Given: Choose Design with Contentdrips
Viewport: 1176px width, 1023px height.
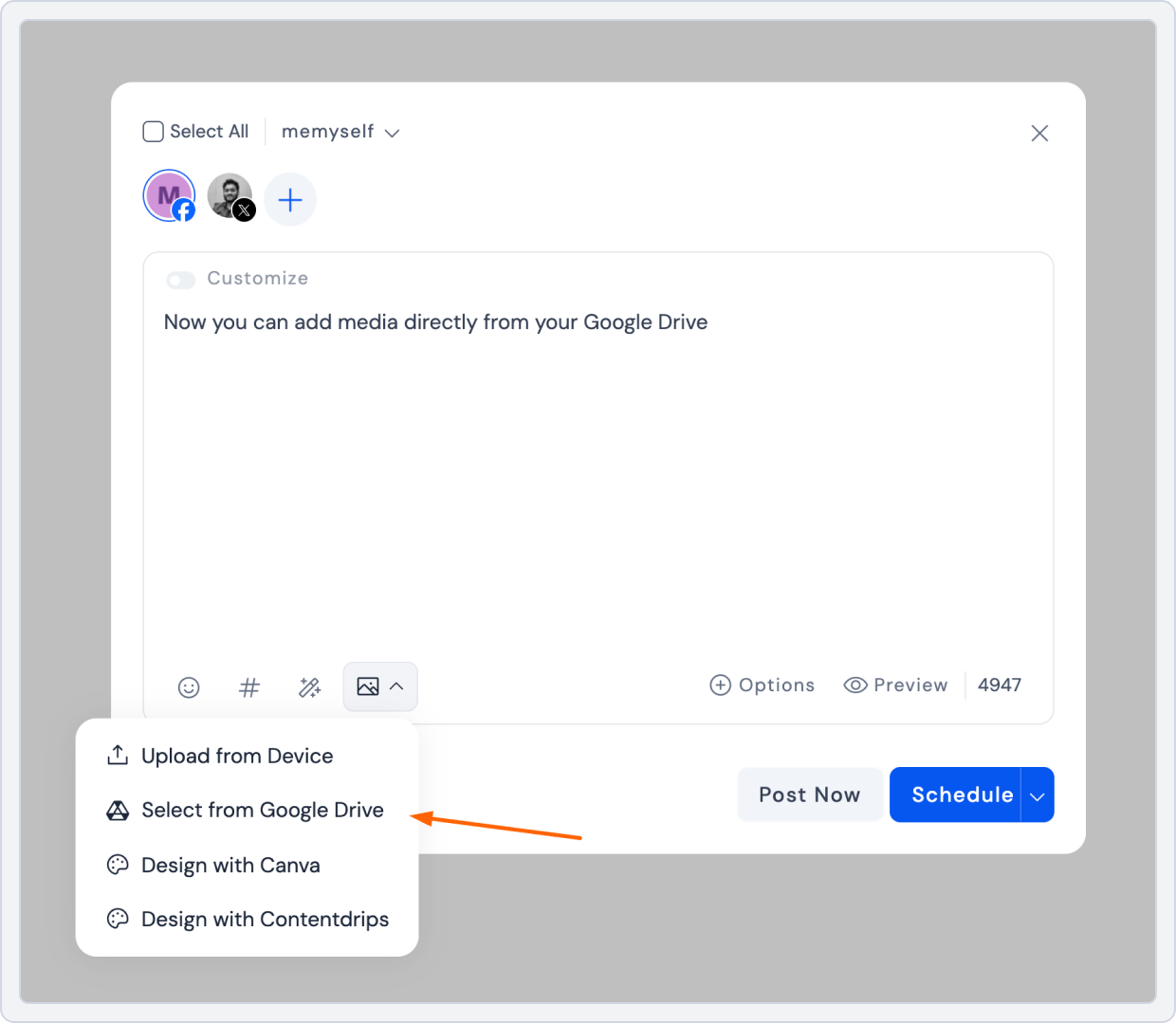Looking at the screenshot, I should point(265,919).
